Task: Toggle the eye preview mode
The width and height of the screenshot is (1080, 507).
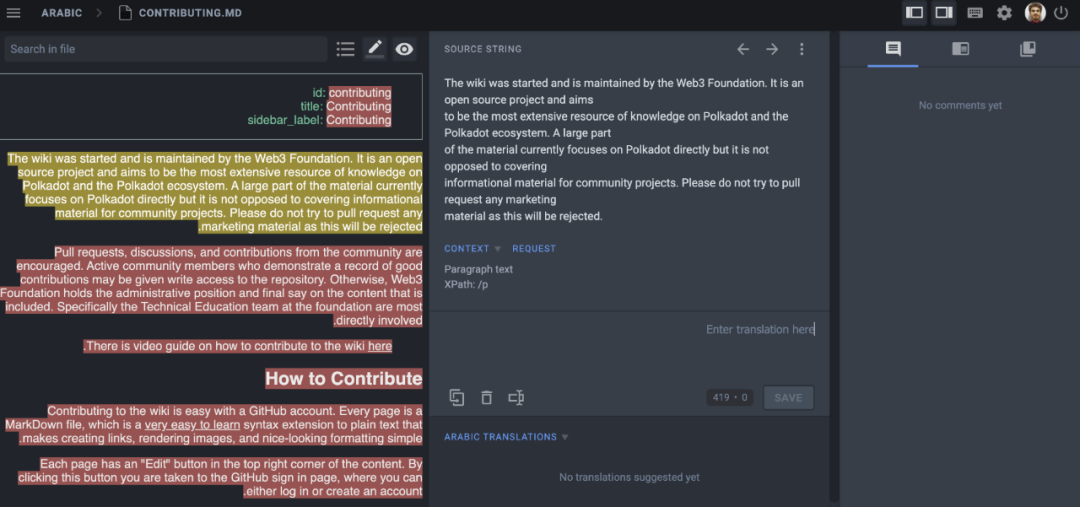Action: 404,49
